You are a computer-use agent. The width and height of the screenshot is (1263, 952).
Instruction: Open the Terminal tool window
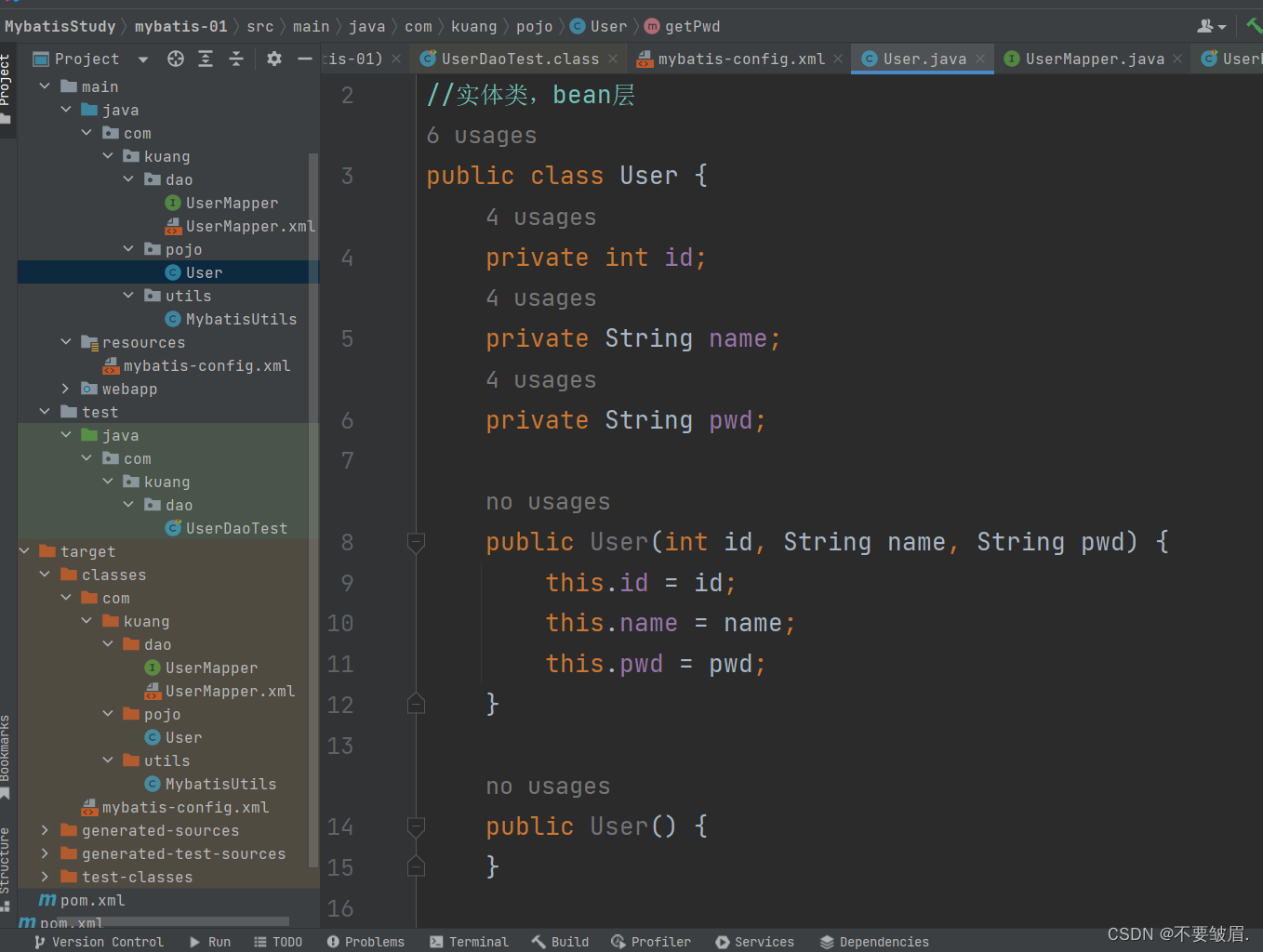[x=469, y=942]
